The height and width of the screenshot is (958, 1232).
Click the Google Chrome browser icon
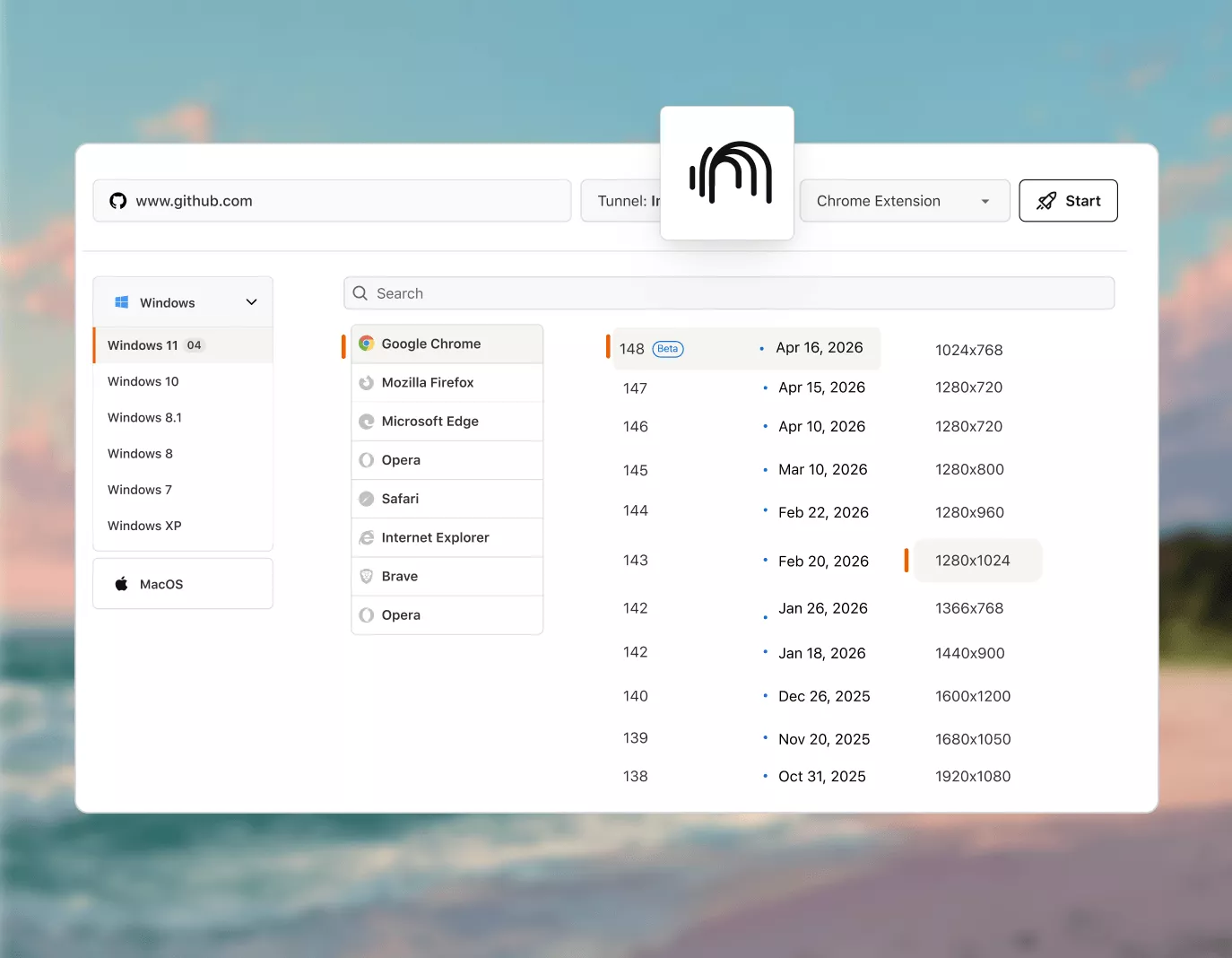(x=366, y=344)
